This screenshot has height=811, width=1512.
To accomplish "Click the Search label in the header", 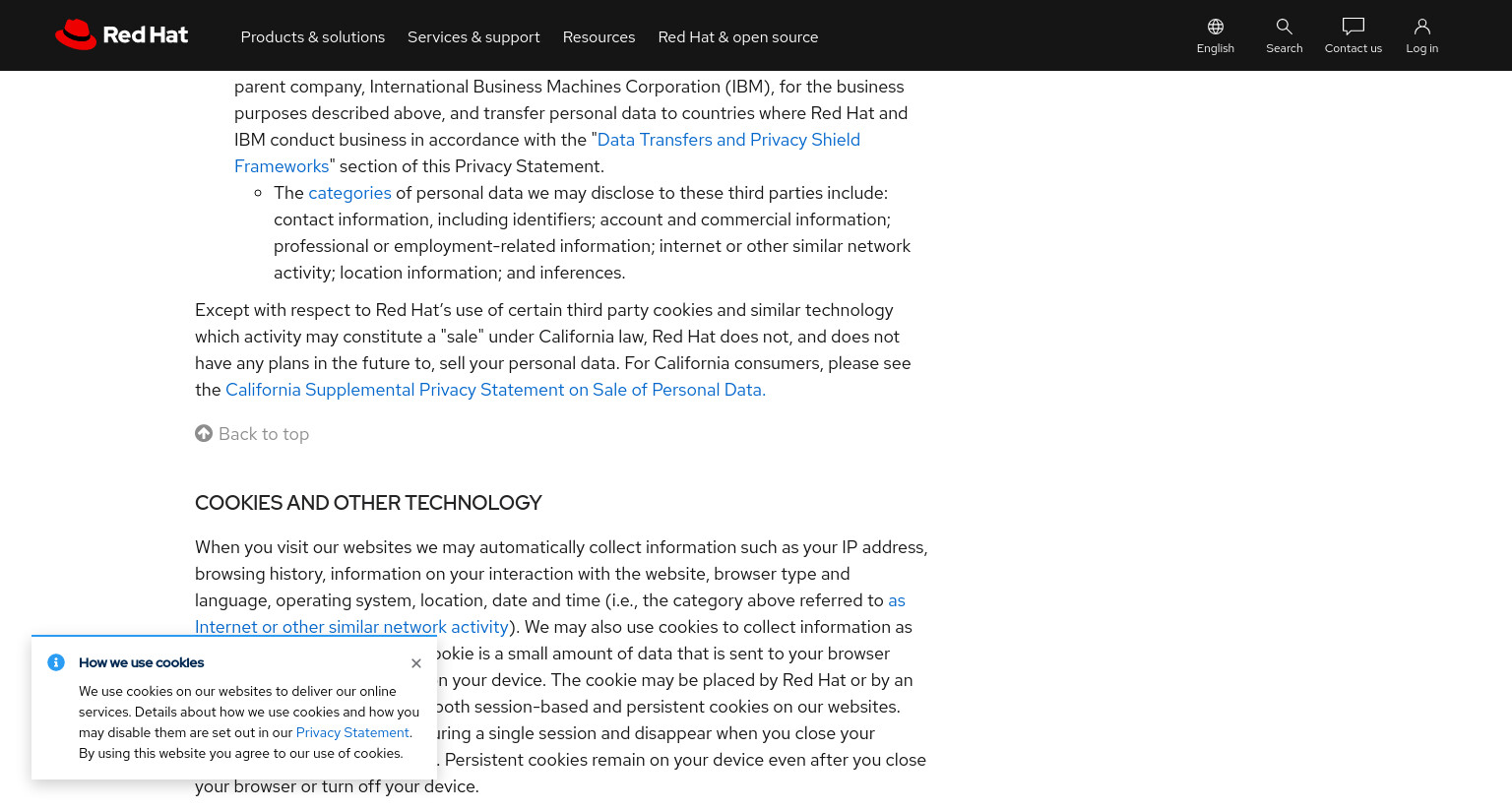I will point(1285,48).
